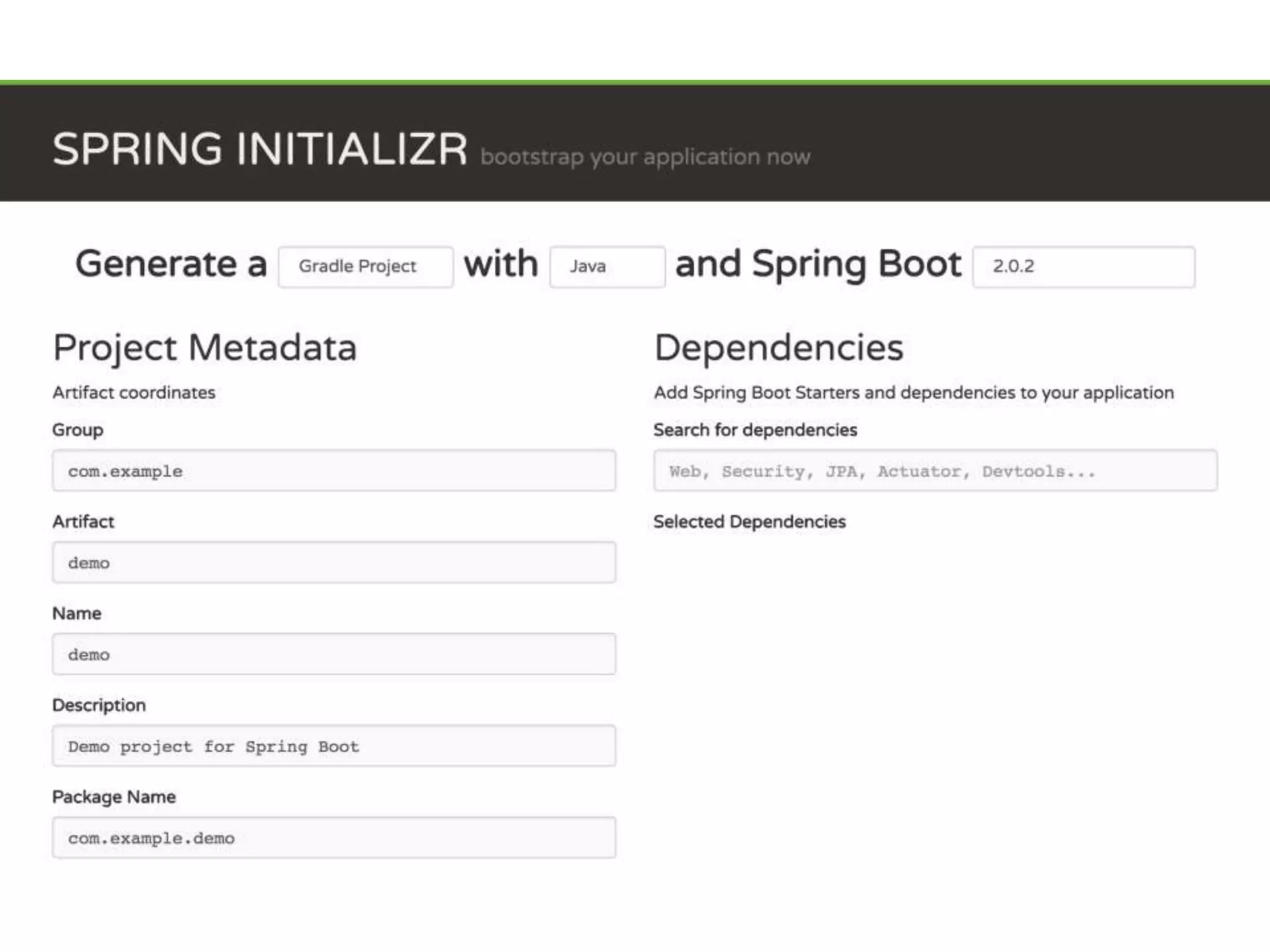Viewport: 1270px width, 952px height.
Task: Click the Search for dependencies label
Action: click(x=755, y=430)
